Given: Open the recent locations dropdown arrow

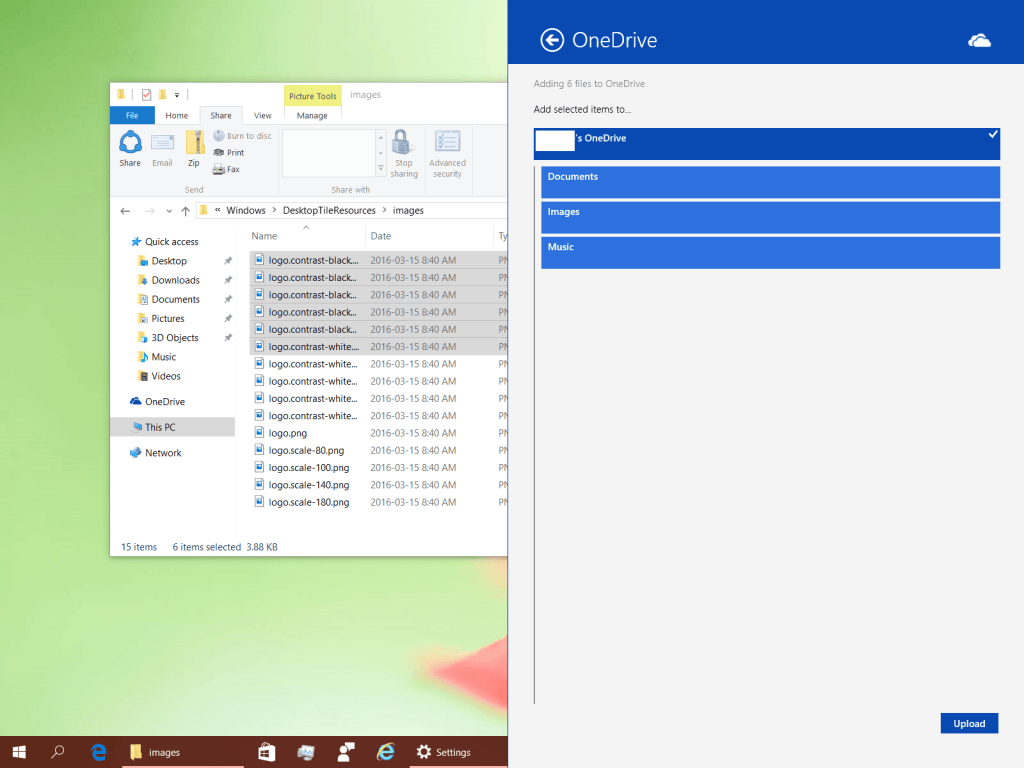Looking at the screenshot, I should pyautogui.click(x=168, y=211).
